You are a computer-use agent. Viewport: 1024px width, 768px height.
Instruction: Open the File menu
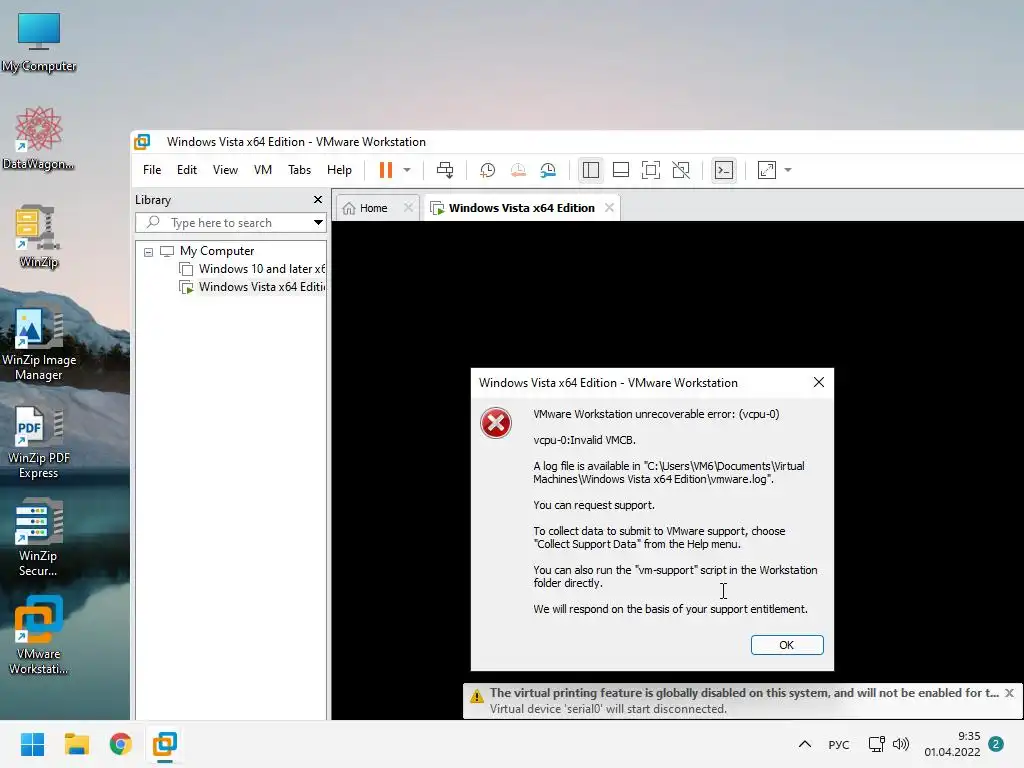pos(152,170)
